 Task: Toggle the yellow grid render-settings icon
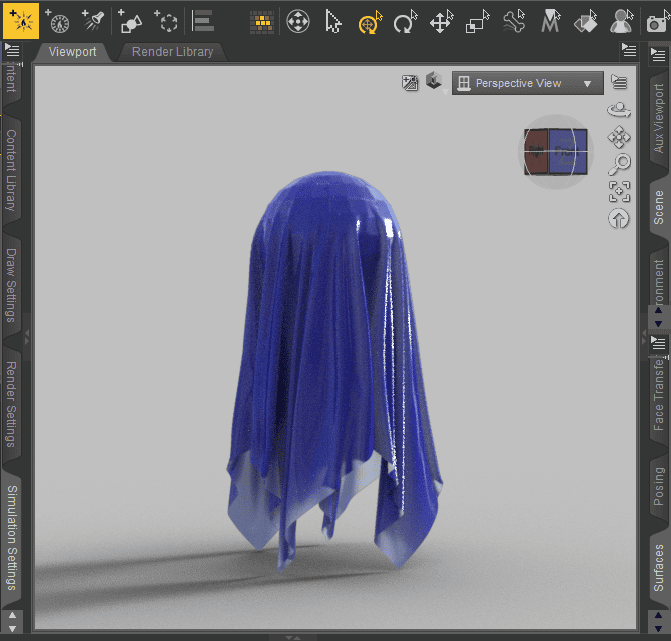coord(261,22)
